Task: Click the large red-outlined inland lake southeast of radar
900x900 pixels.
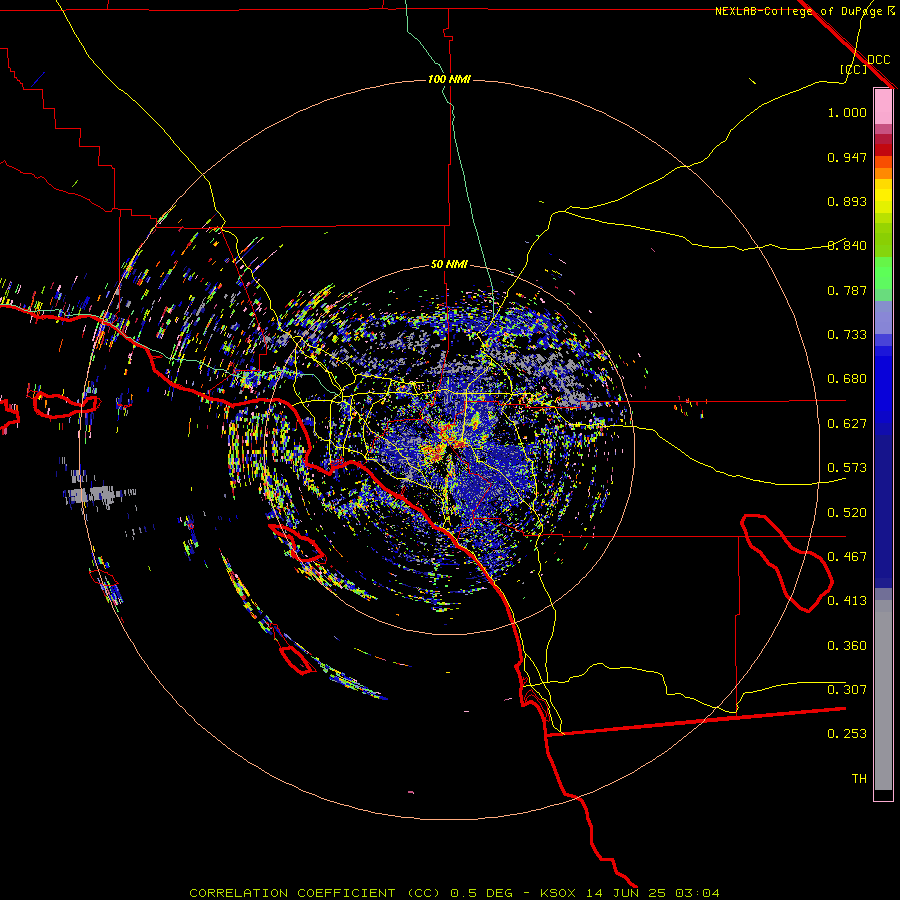Action: (786, 562)
